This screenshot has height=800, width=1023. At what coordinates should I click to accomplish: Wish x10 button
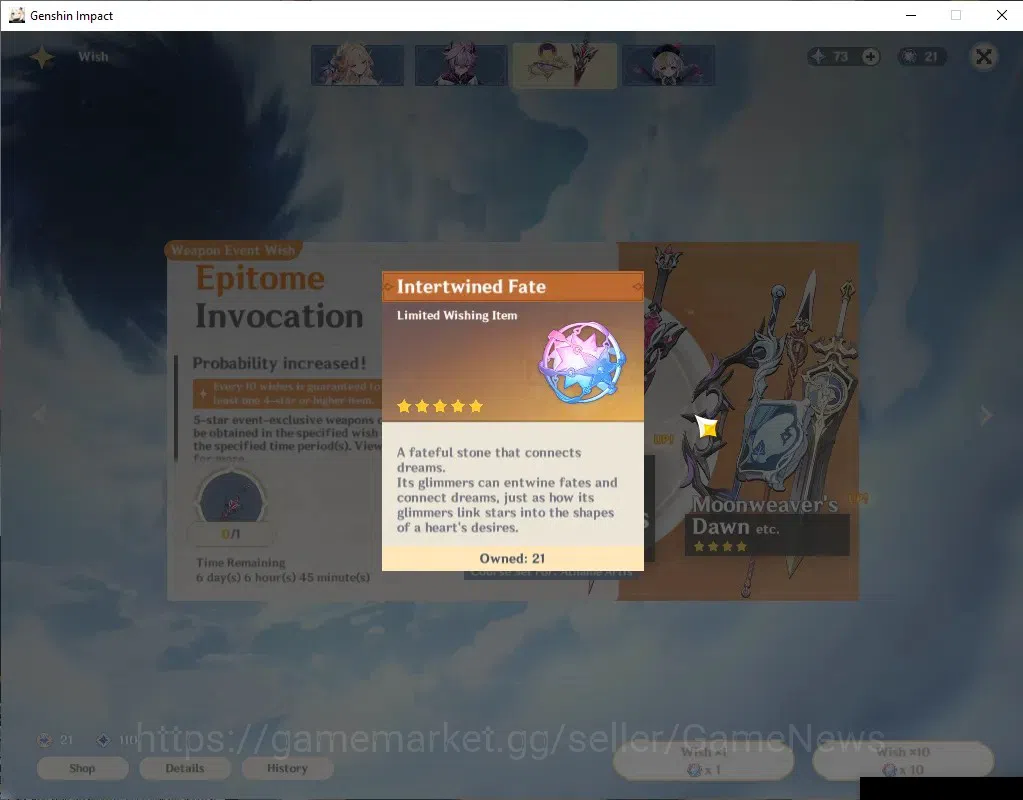pos(903,760)
